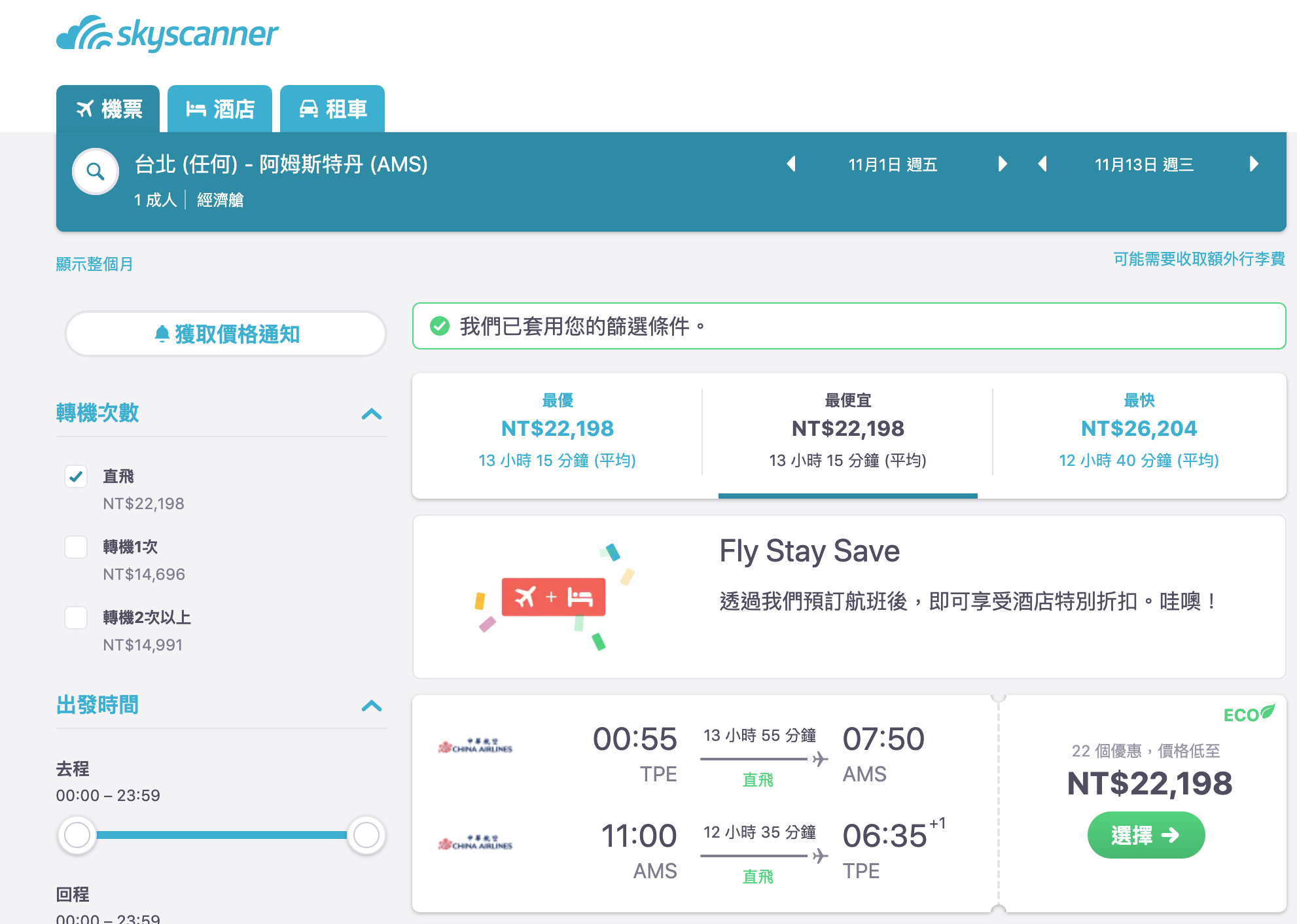
Task: Click the Fly Stay Save illustration
Action: 554,597
